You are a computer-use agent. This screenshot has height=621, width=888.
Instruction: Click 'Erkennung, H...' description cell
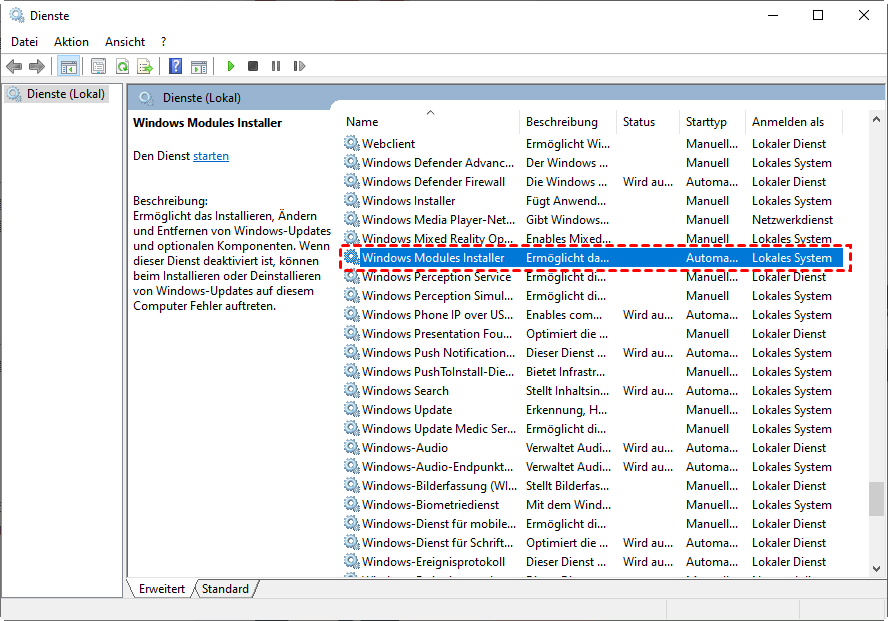tap(566, 409)
